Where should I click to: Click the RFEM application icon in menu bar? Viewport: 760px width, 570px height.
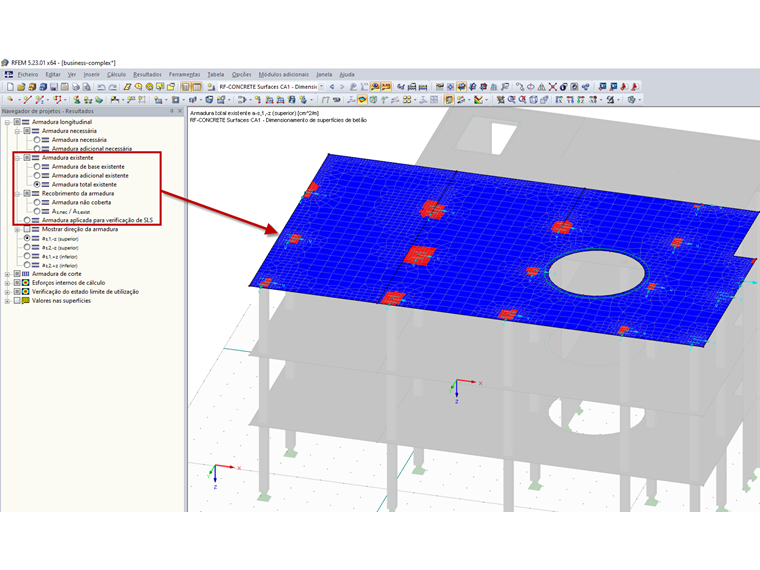point(8,74)
